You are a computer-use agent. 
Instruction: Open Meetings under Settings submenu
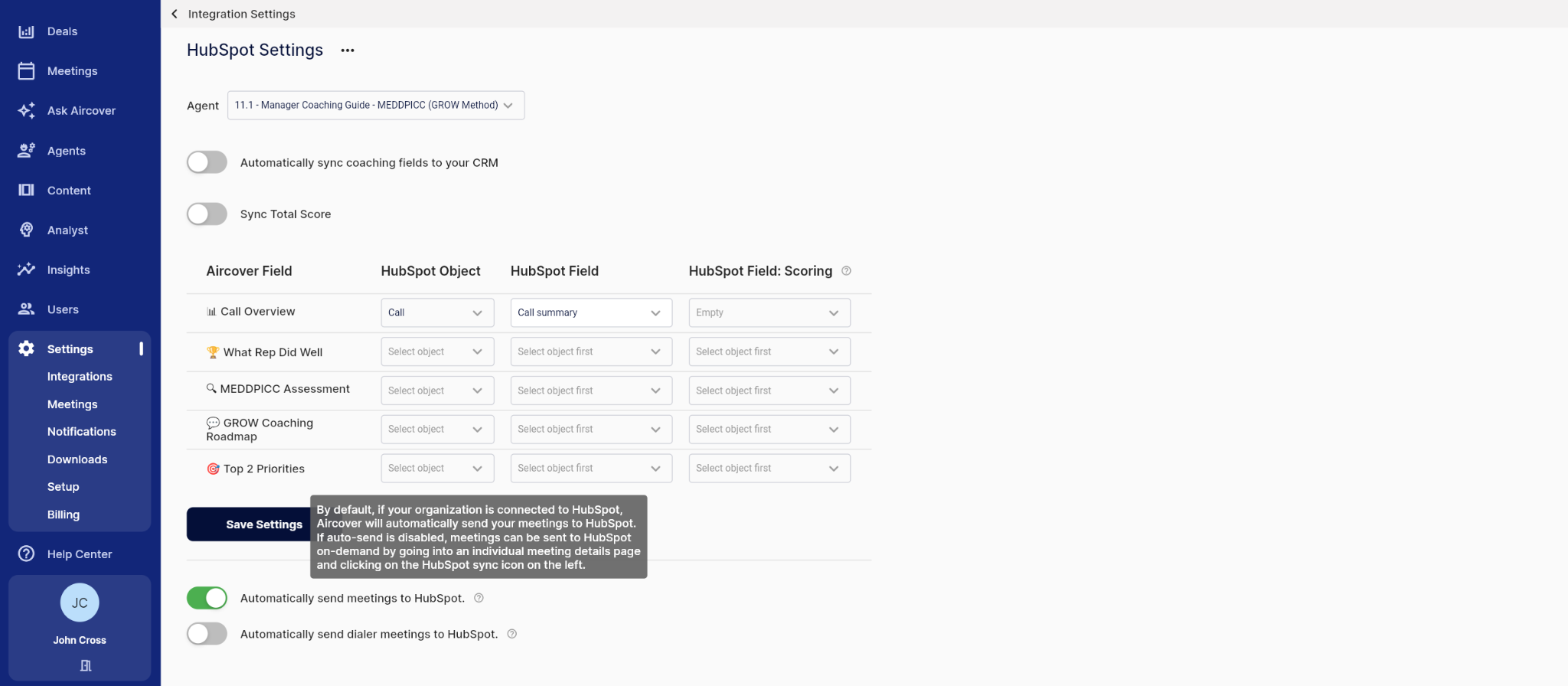(72, 404)
